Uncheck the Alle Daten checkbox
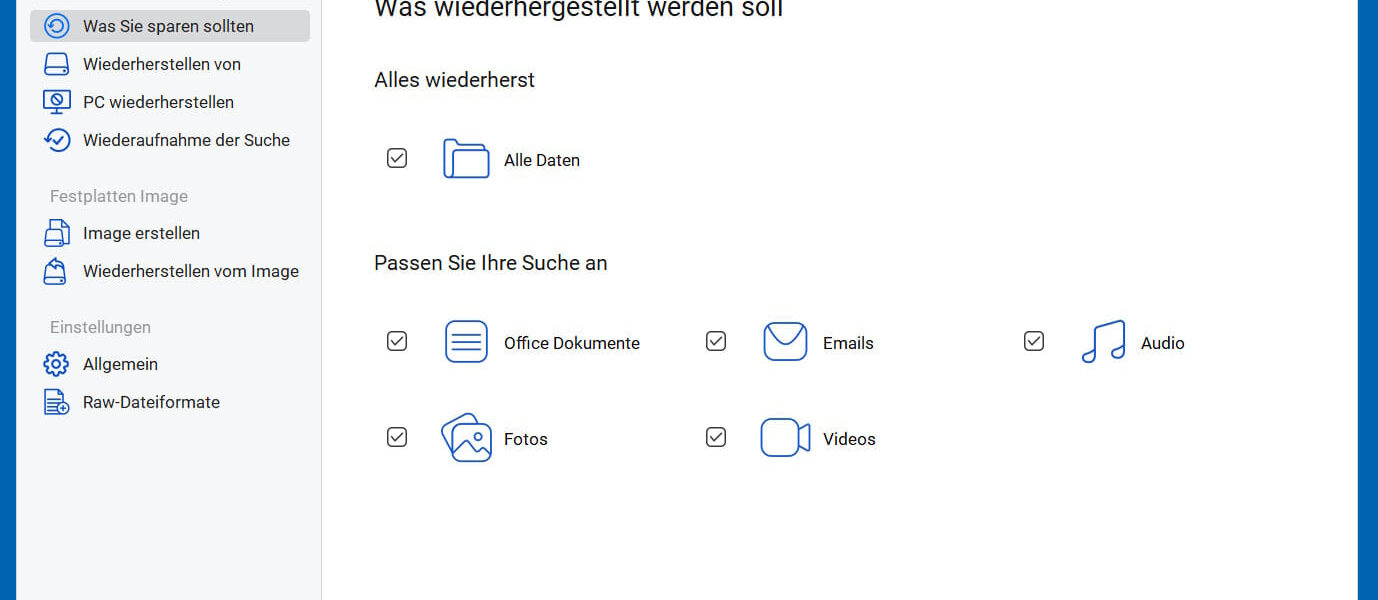This screenshot has width=1378, height=600. click(397, 157)
